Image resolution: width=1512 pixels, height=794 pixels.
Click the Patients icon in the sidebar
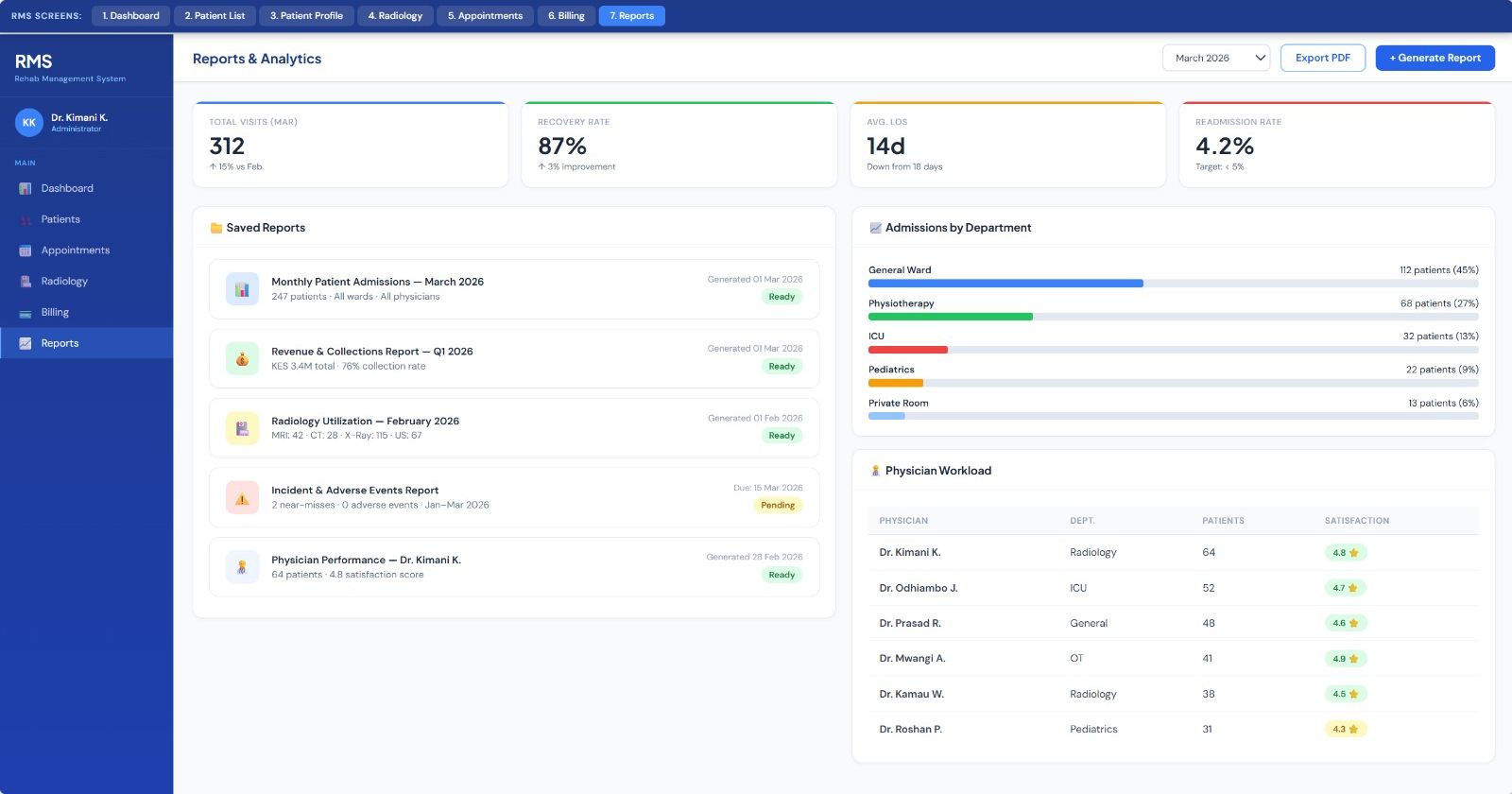click(26, 219)
